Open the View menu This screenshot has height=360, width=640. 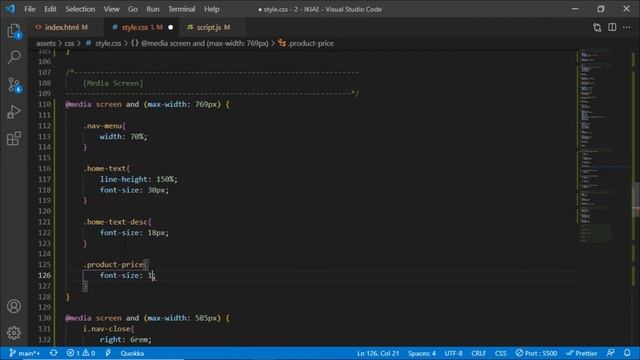(111, 9)
